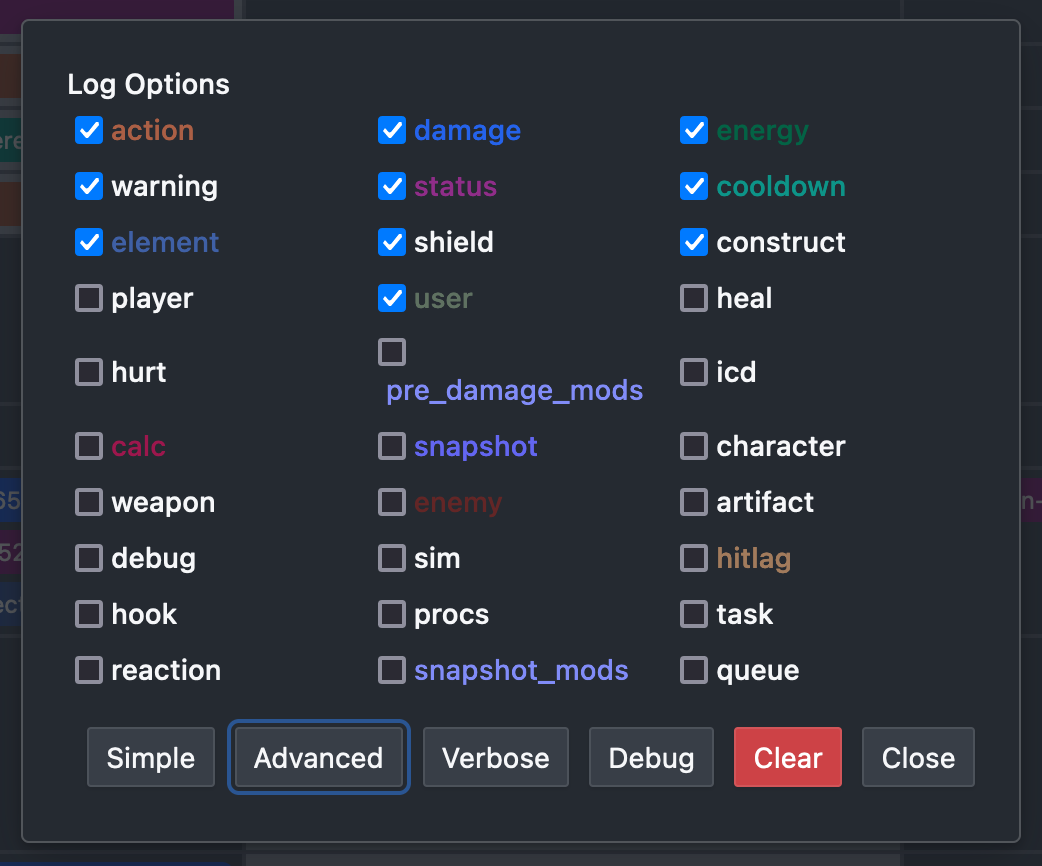This screenshot has width=1042, height=866.
Task: Check the pre_damage_mods option
Action: click(x=392, y=352)
